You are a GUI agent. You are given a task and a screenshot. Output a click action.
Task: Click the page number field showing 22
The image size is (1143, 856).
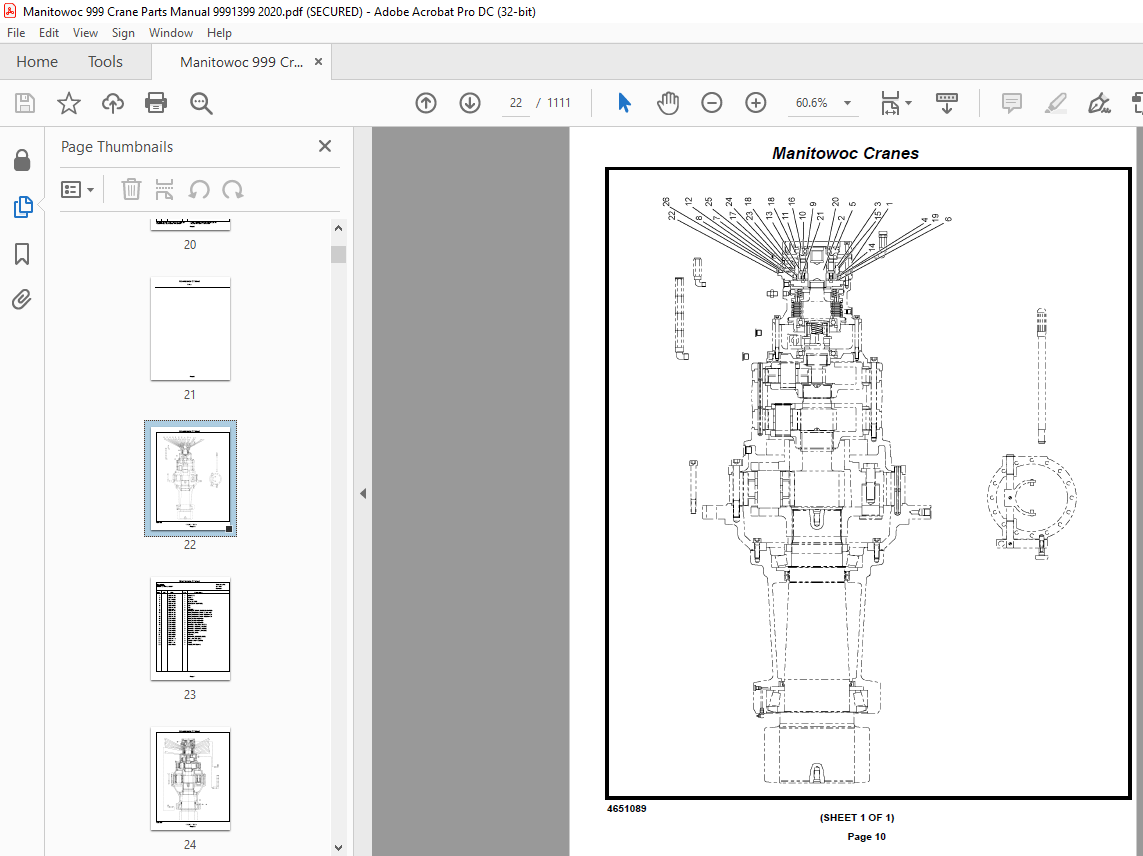click(515, 103)
